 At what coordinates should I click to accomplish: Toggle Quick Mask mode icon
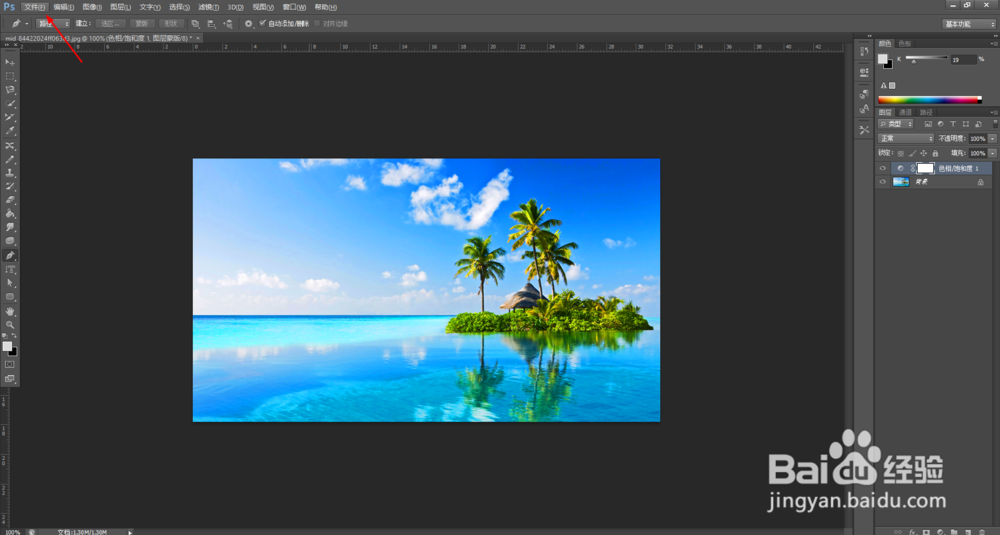(x=10, y=365)
